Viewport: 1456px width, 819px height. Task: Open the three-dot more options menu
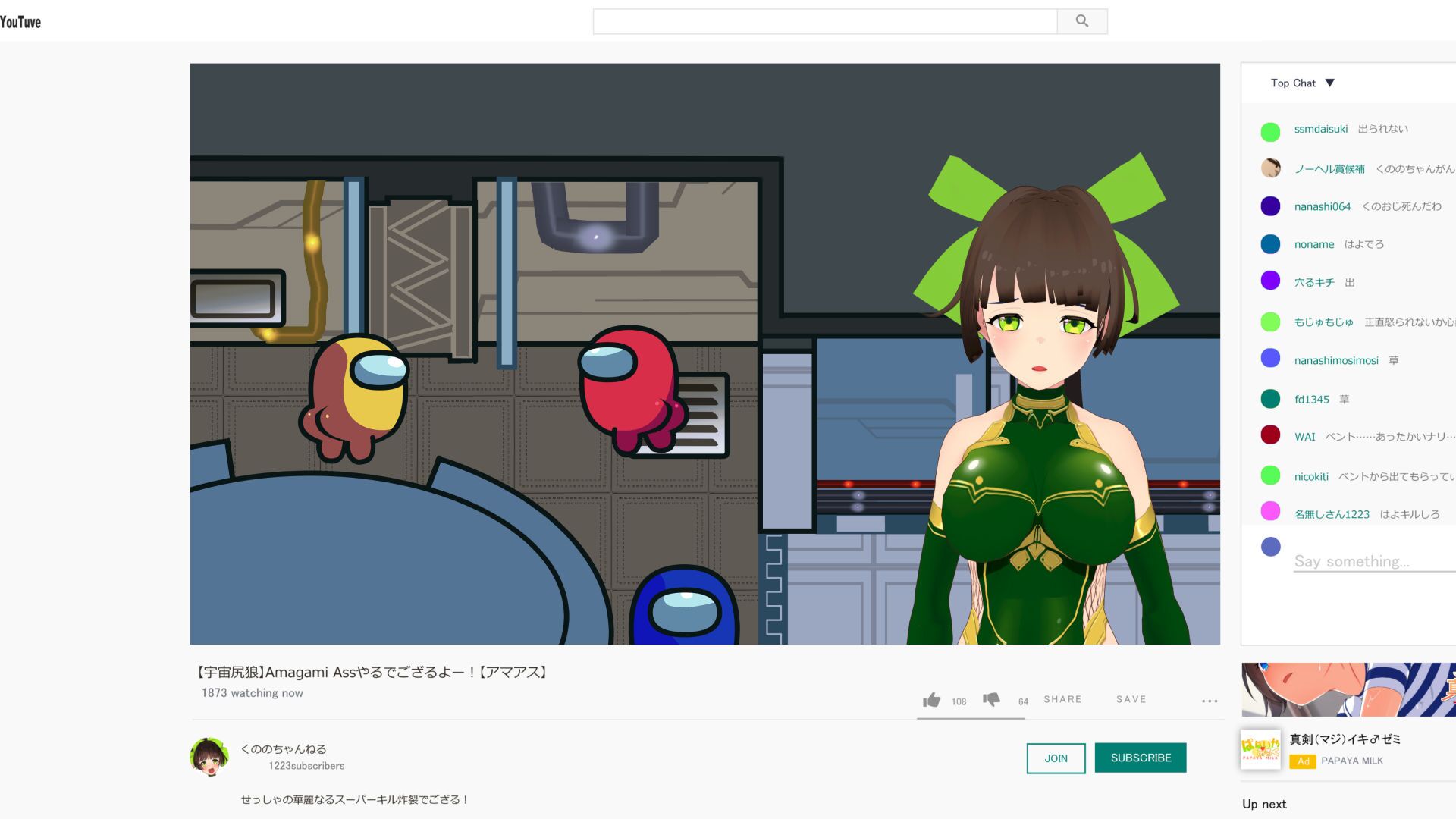point(1210,701)
